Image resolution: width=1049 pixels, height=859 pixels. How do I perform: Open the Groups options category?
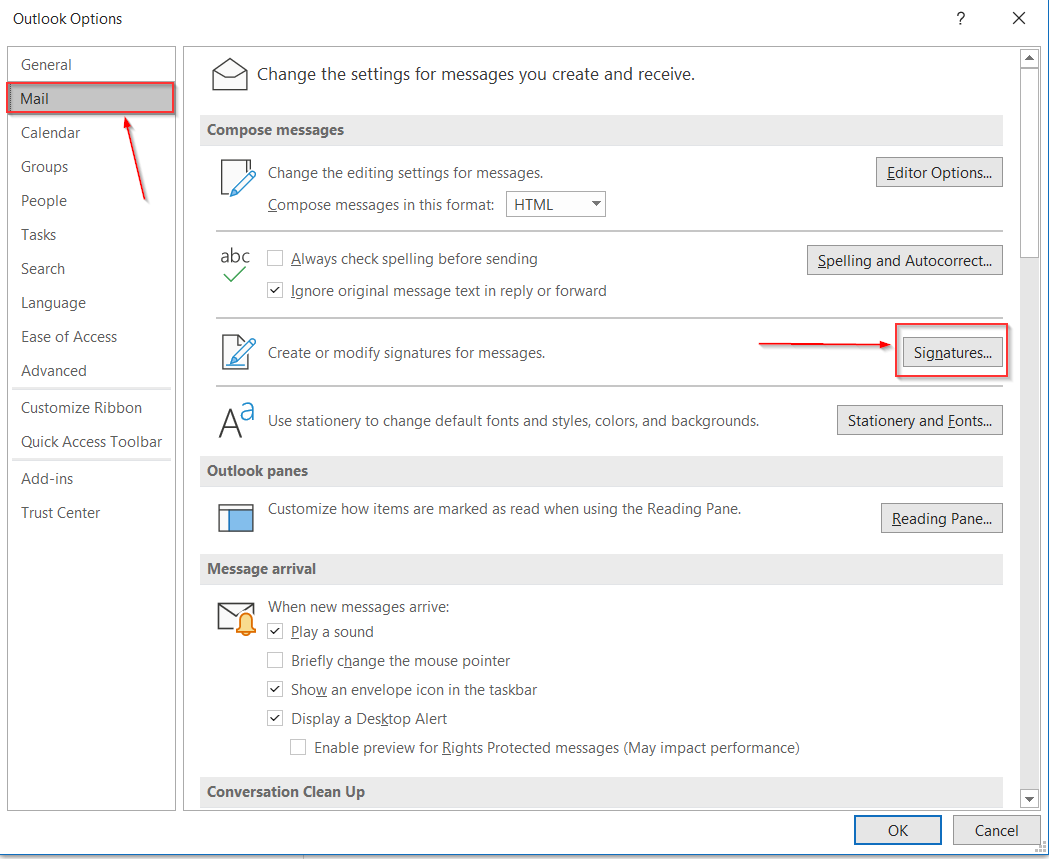point(92,167)
